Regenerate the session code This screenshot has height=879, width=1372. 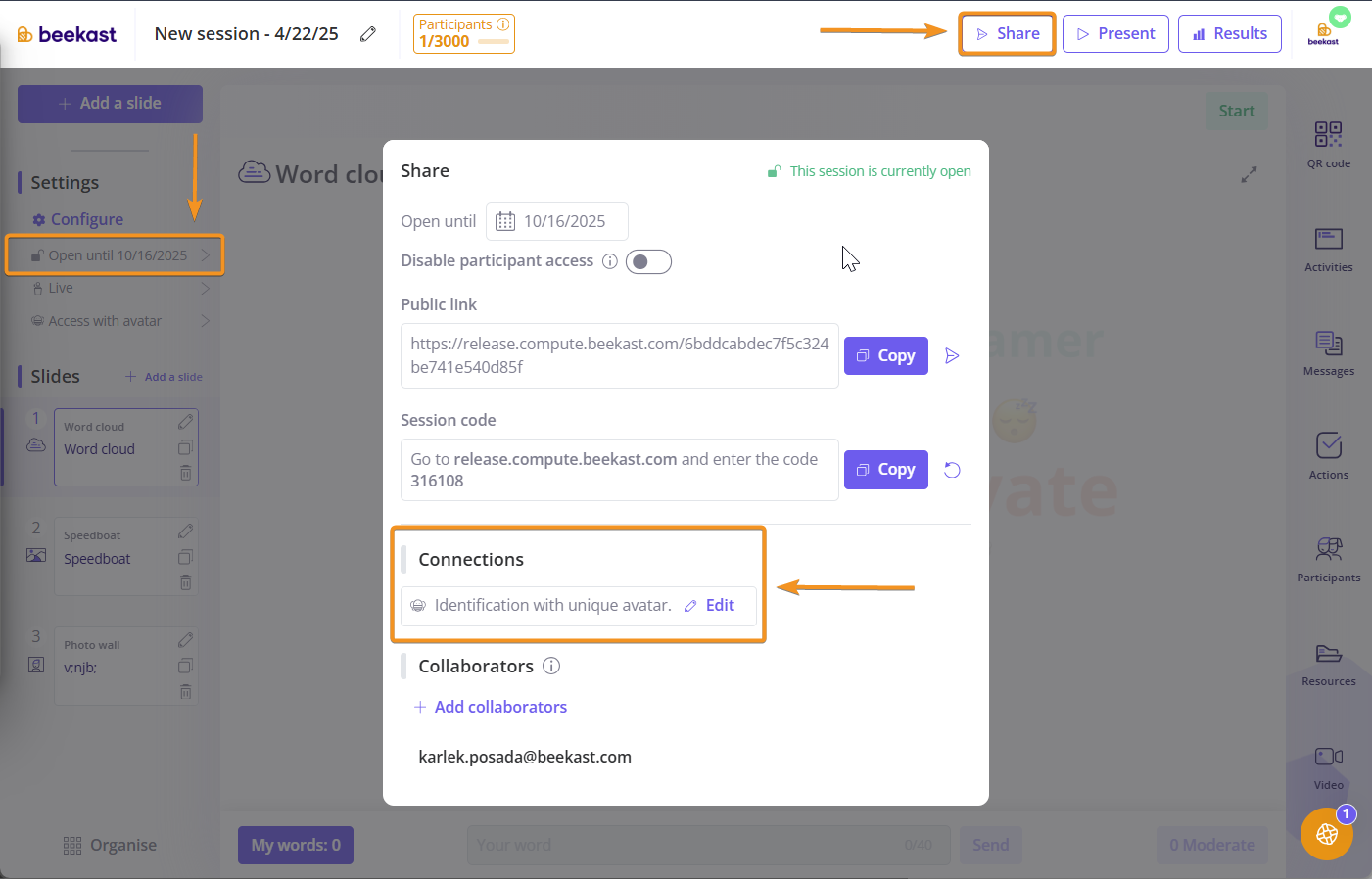tap(952, 470)
